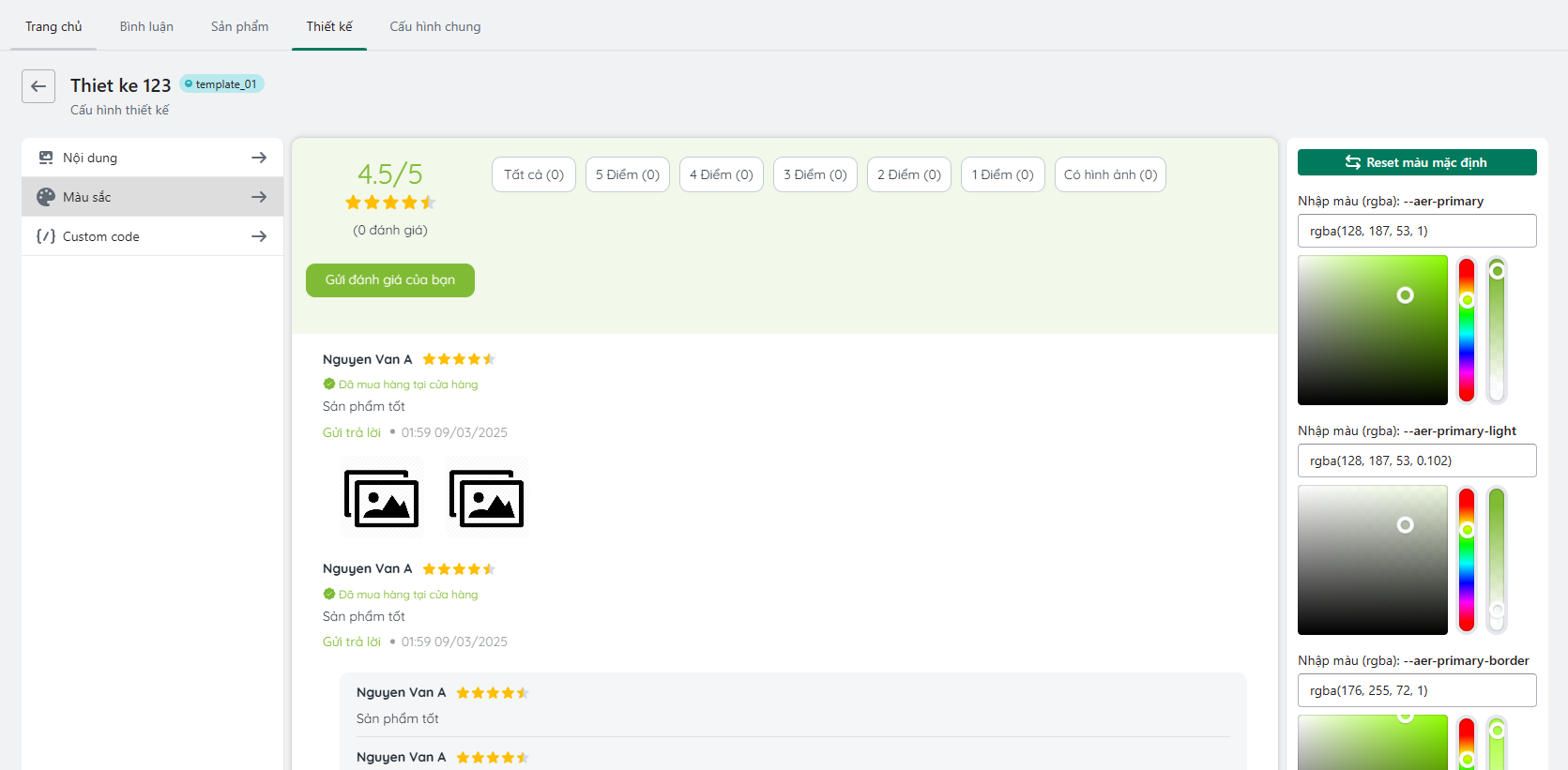
Task: Expand Nội dung section arrow
Action: pos(259,158)
